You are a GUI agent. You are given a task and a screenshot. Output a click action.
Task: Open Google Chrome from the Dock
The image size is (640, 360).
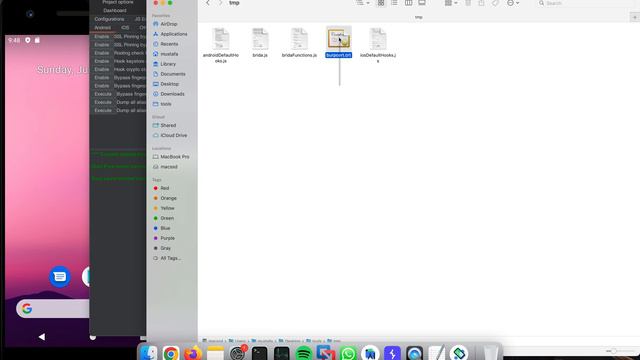(171, 353)
